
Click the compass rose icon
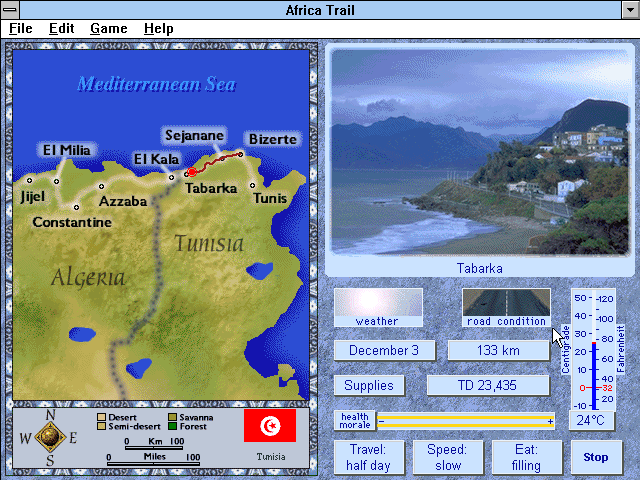pos(50,437)
